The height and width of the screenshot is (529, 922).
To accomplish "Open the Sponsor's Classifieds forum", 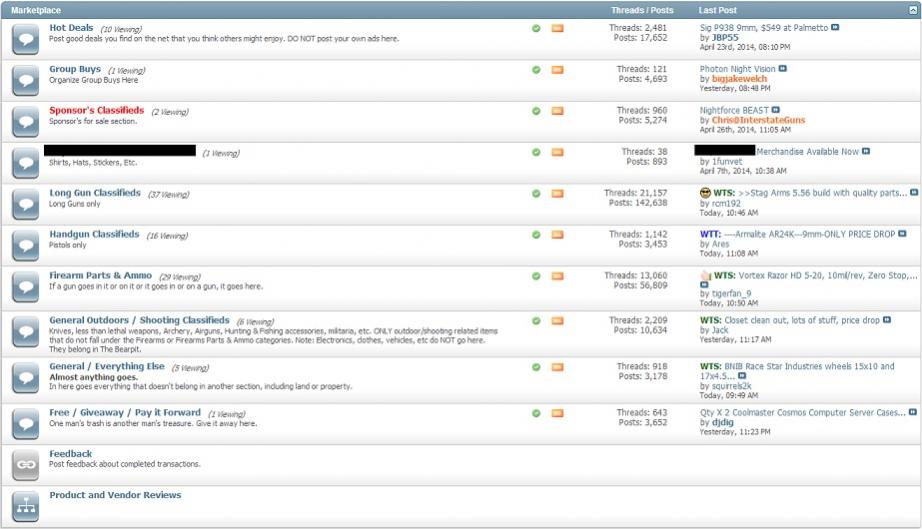I will coord(96,110).
